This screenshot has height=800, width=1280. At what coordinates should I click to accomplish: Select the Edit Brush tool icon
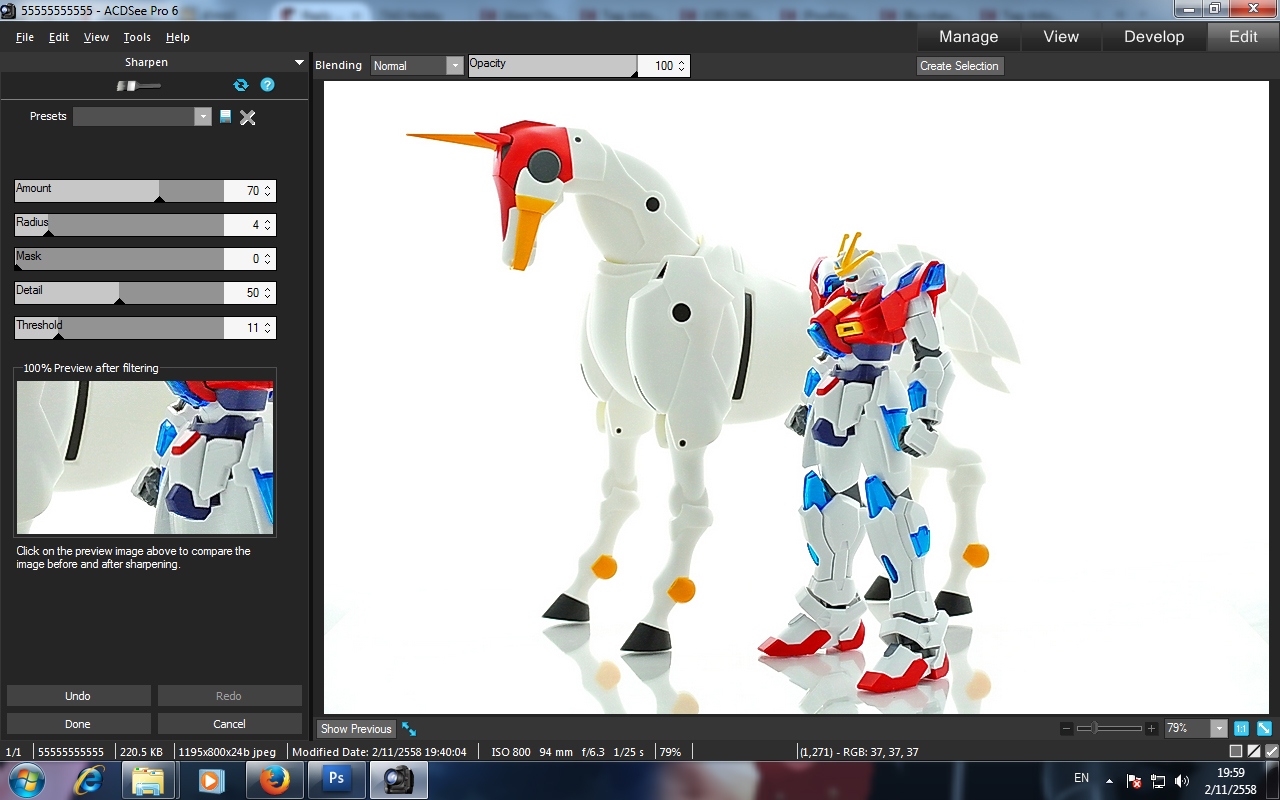(x=138, y=86)
